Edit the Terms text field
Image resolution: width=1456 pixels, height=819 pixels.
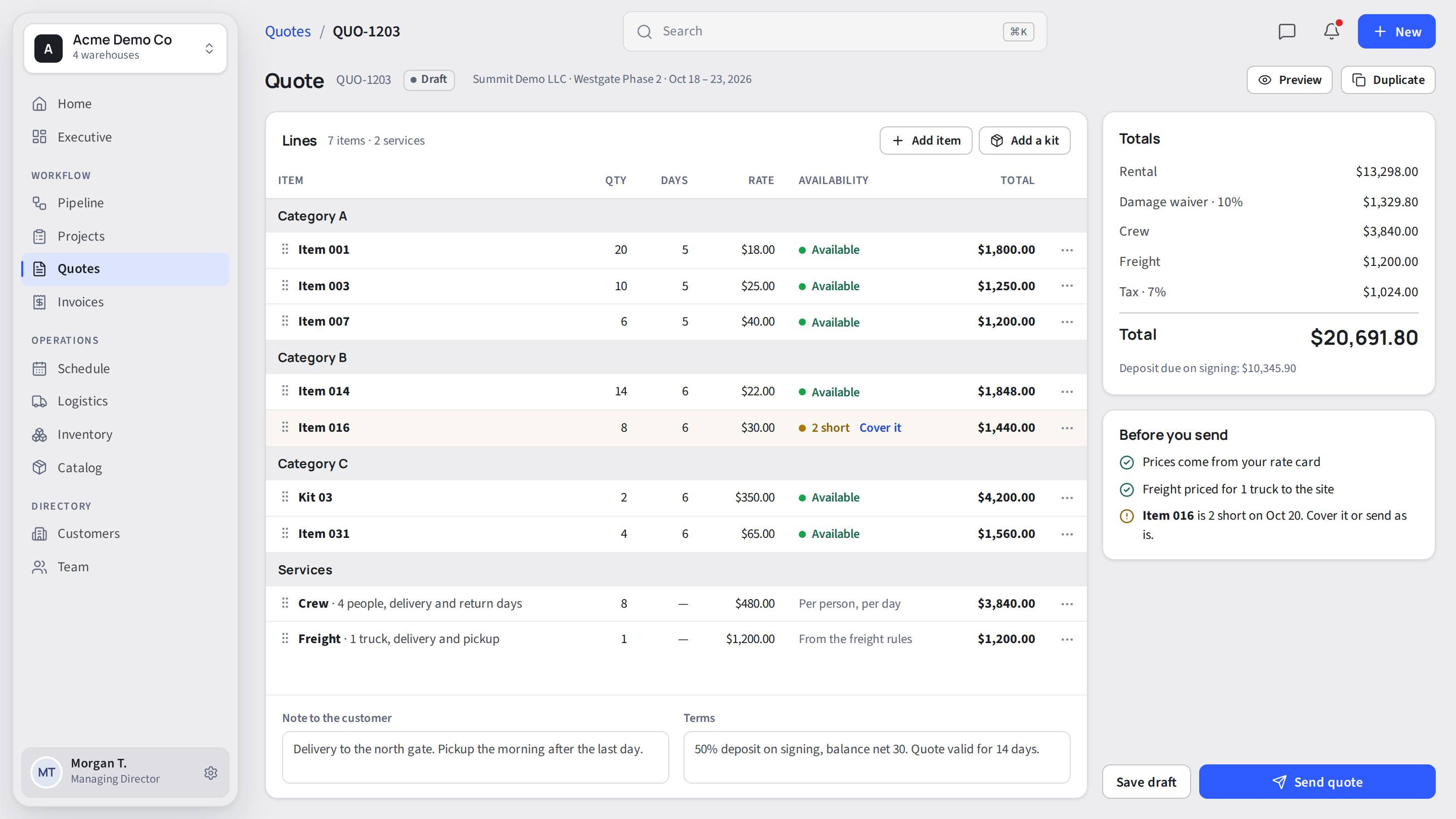(x=877, y=757)
